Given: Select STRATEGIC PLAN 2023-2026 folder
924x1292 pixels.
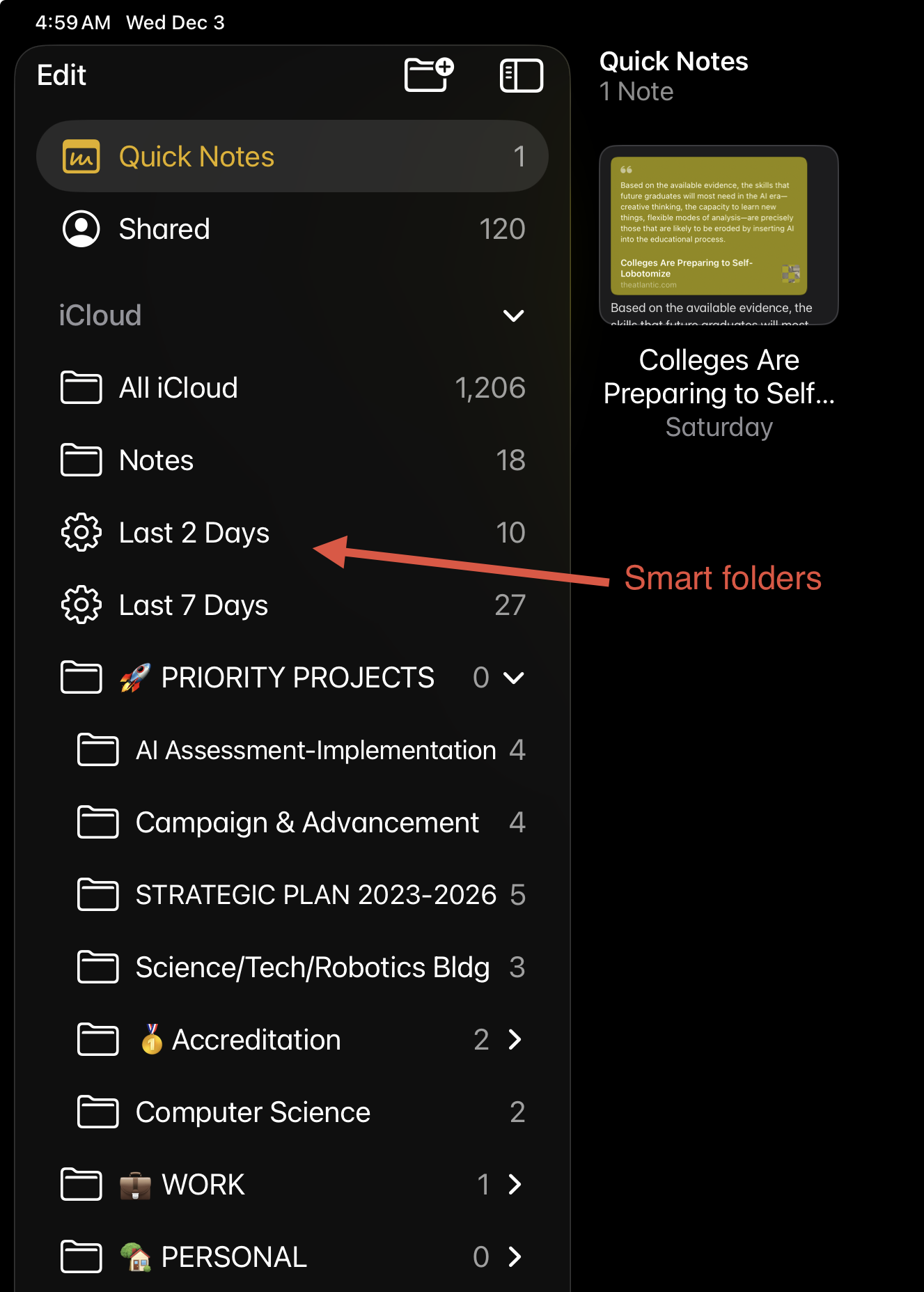Looking at the screenshot, I should pos(315,895).
